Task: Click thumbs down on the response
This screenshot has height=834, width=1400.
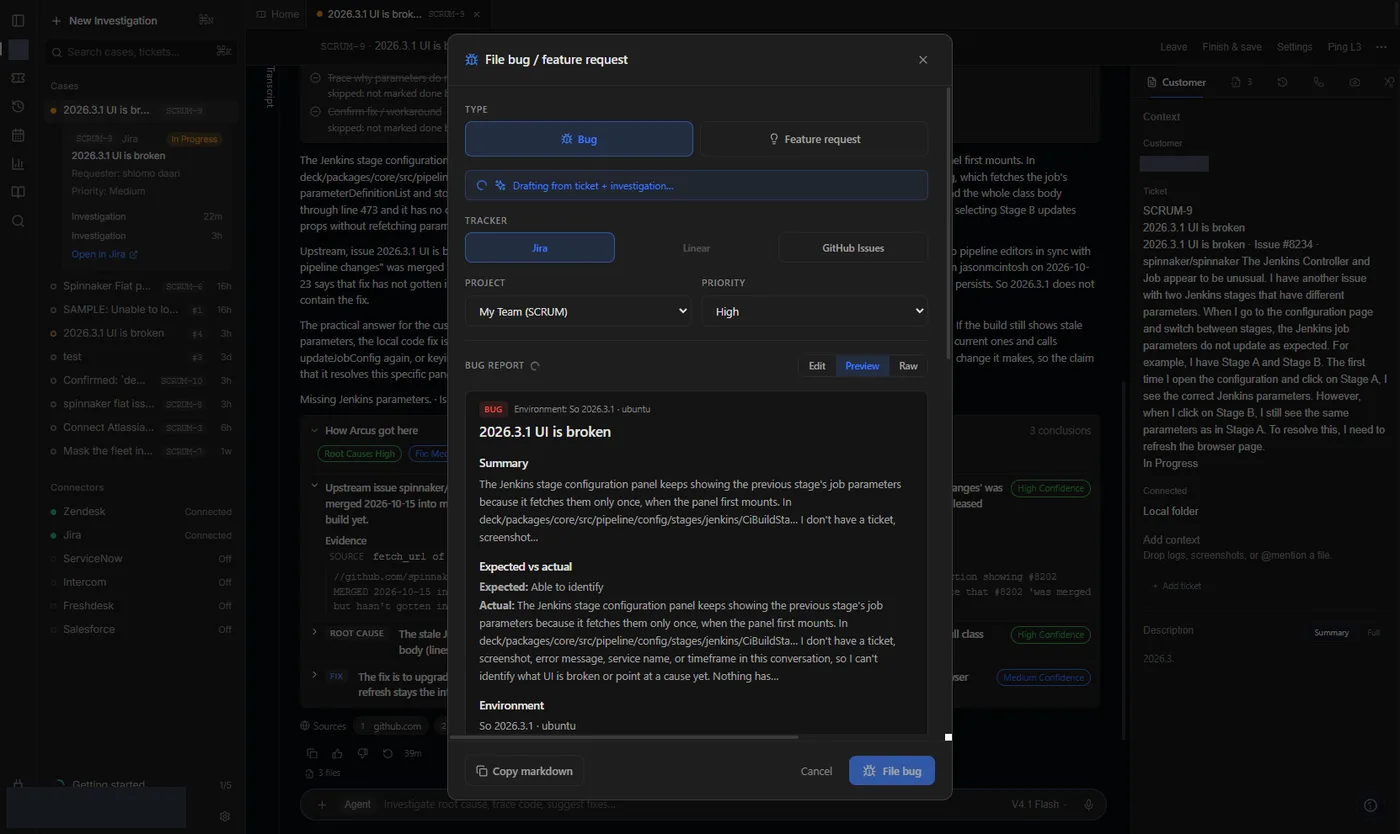Action: [x=362, y=753]
